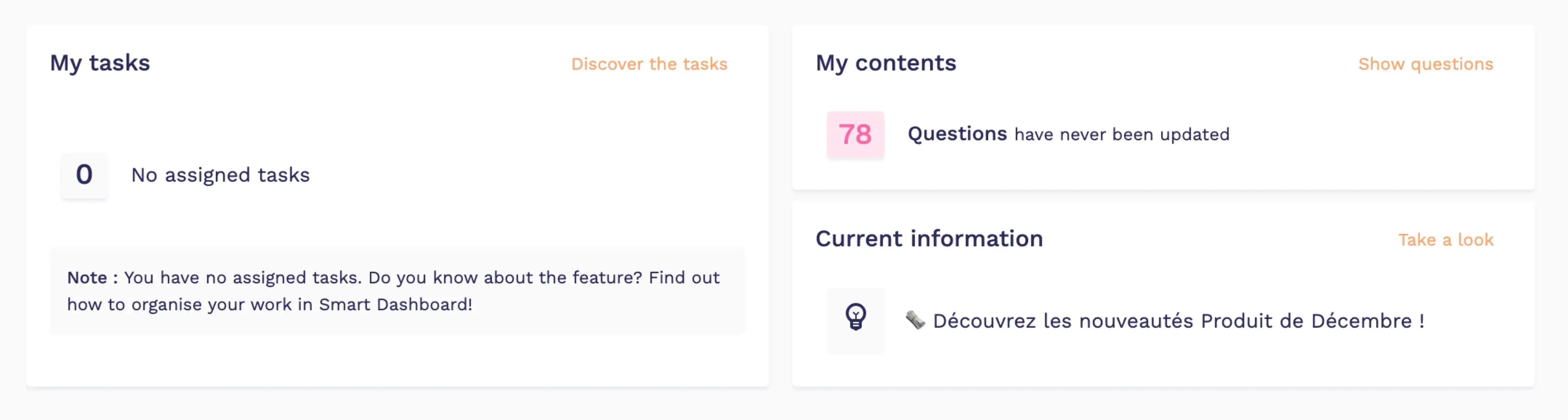
Task: Open the Show questions link
Action: pyautogui.click(x=1426, y=64)
